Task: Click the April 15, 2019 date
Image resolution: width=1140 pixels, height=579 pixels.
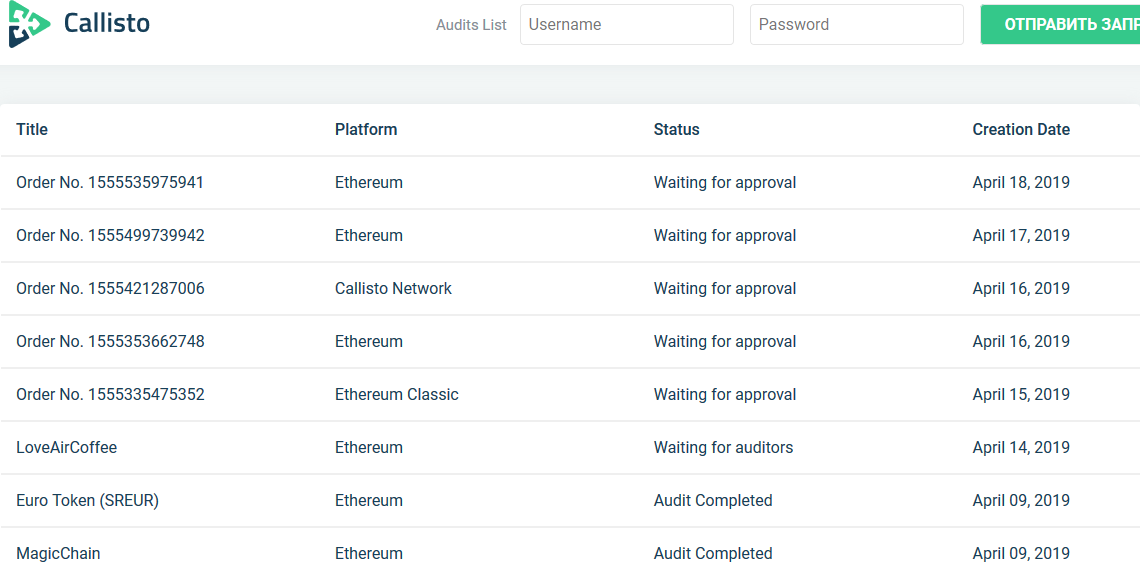Action: point(1021,395)
